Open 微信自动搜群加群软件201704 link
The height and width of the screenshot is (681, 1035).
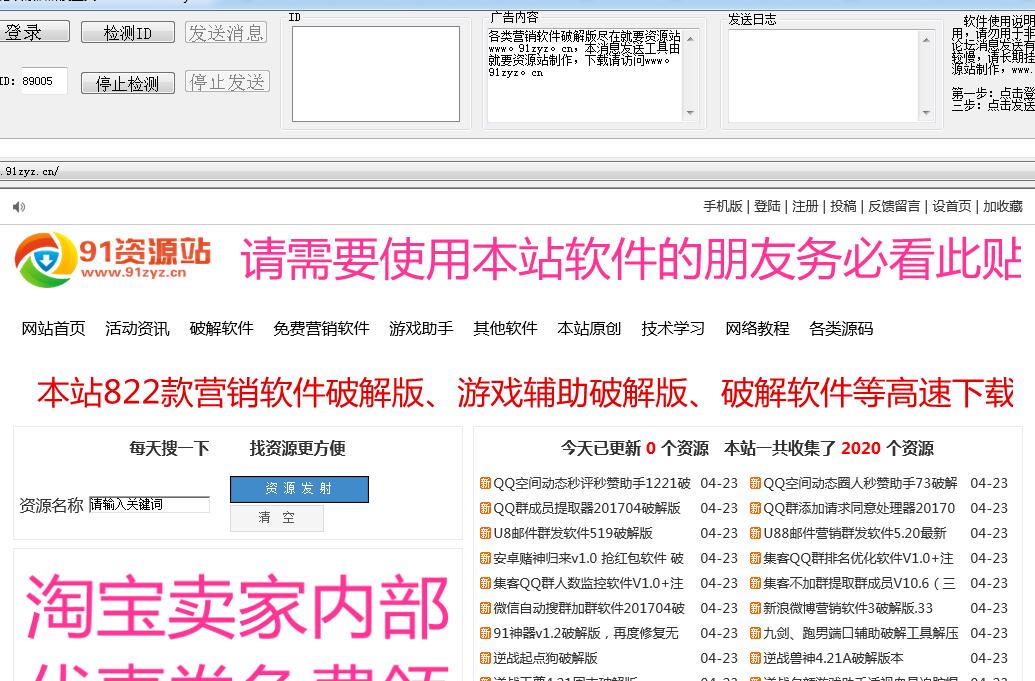[589, 608]
